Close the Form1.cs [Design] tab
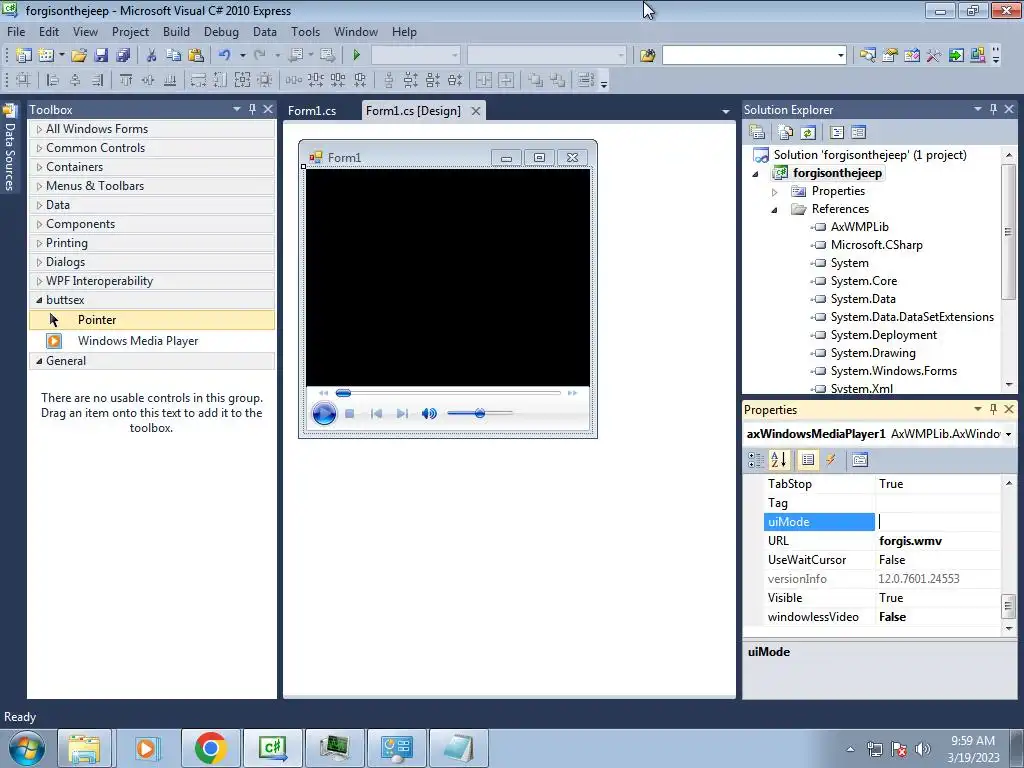This screenshot has width=1024, height=768. point(476,111)
